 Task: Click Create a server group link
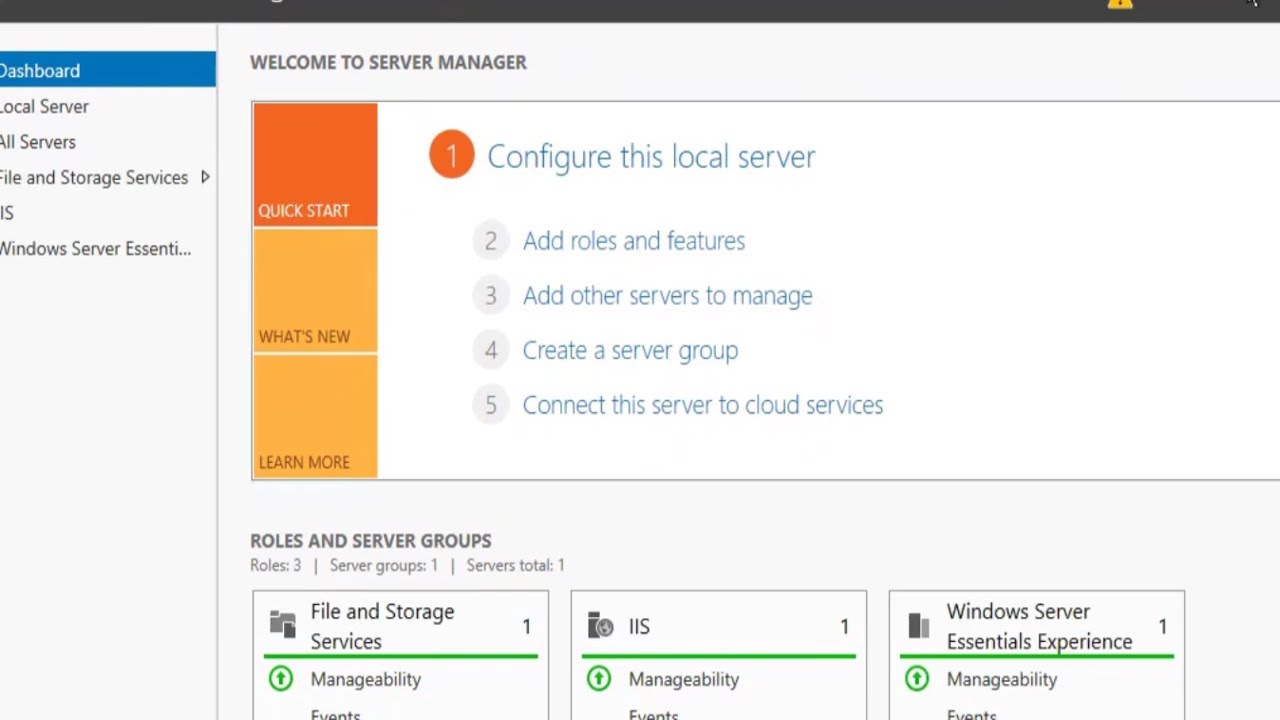coord(630,351)
